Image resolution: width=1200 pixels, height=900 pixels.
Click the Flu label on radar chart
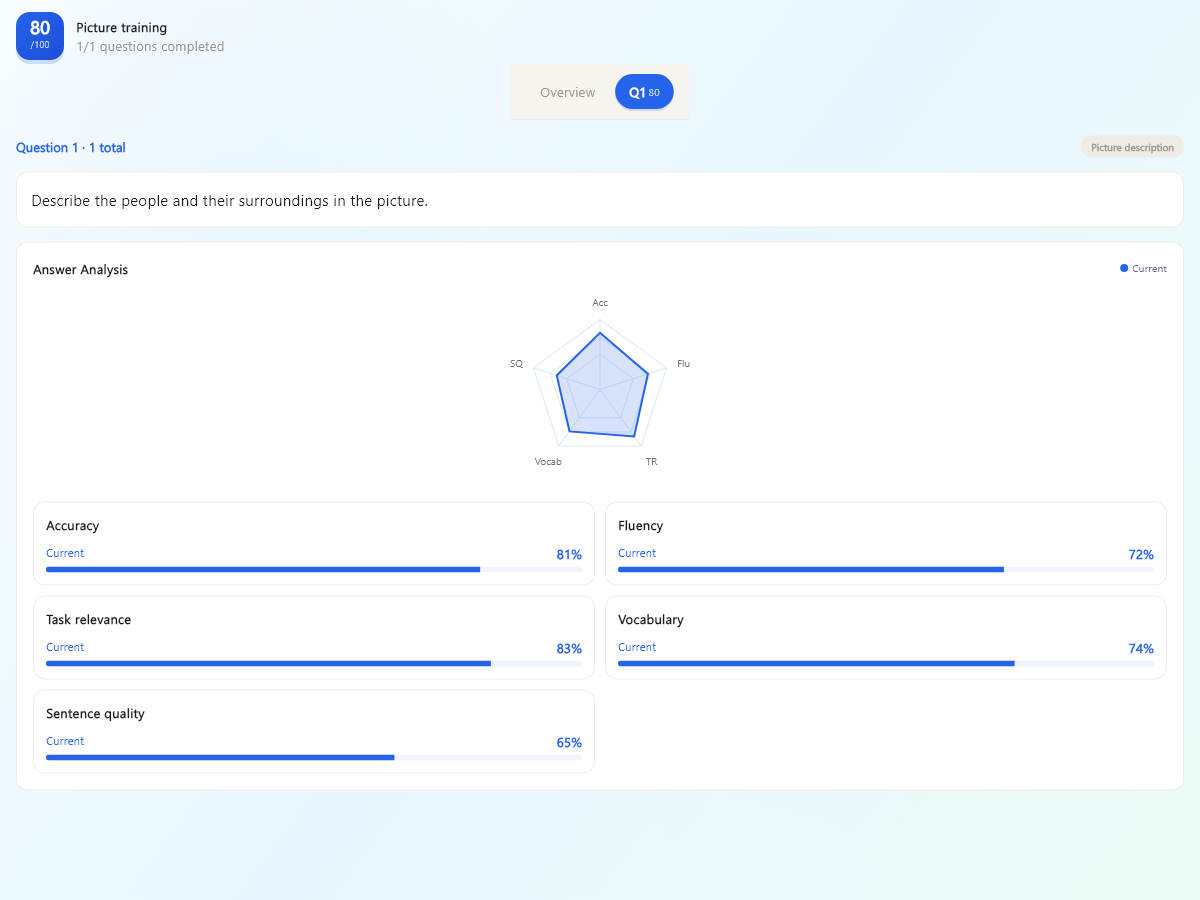(x=683, y=364)
